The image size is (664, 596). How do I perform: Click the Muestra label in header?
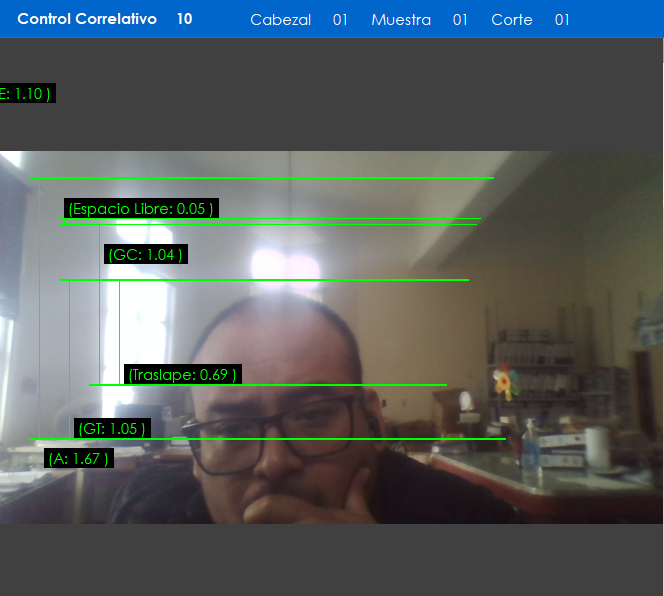tap(401, 20)
